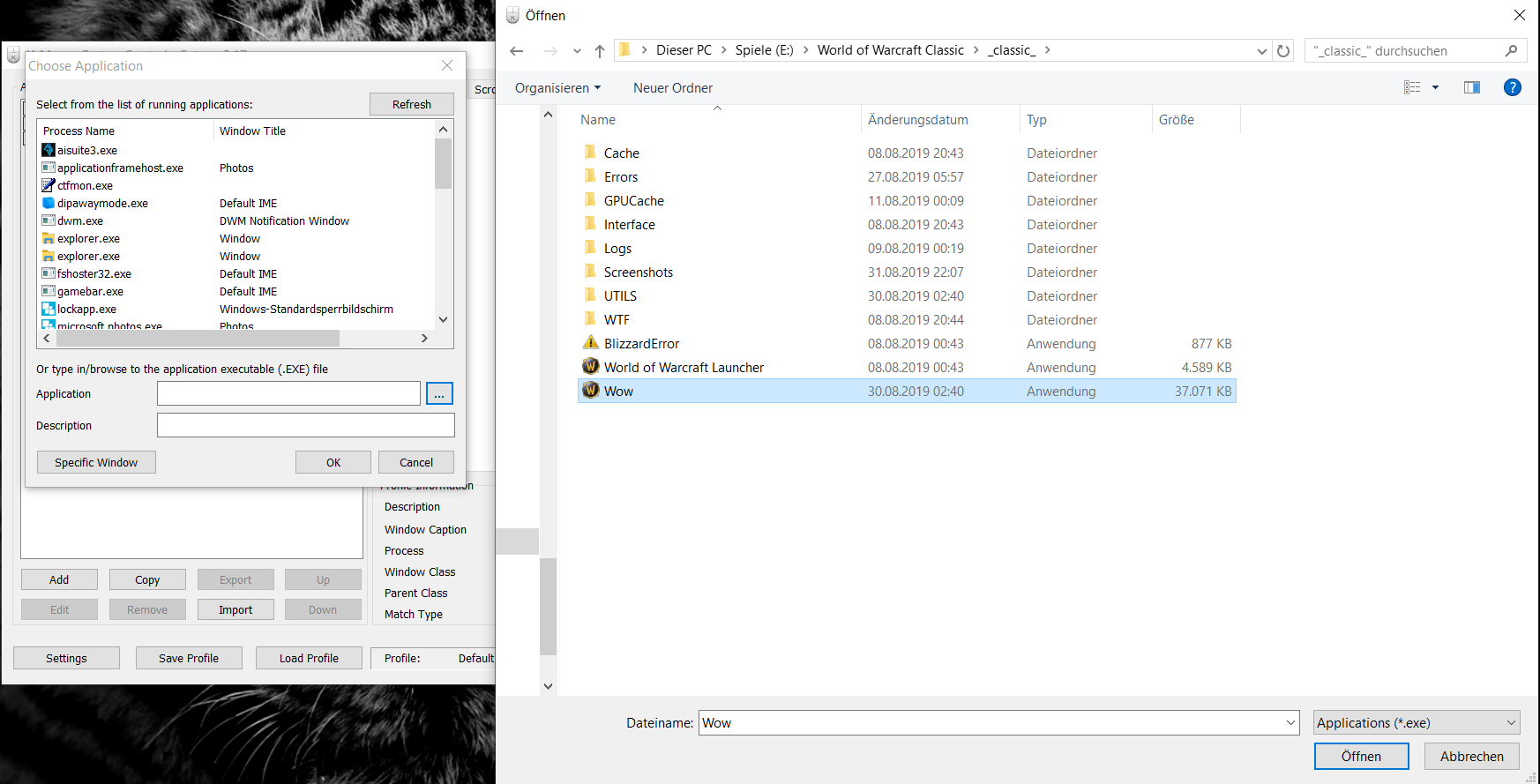Browse for executable with the ... button
This screenshot has width=1540, height=784.
point(439,393)
